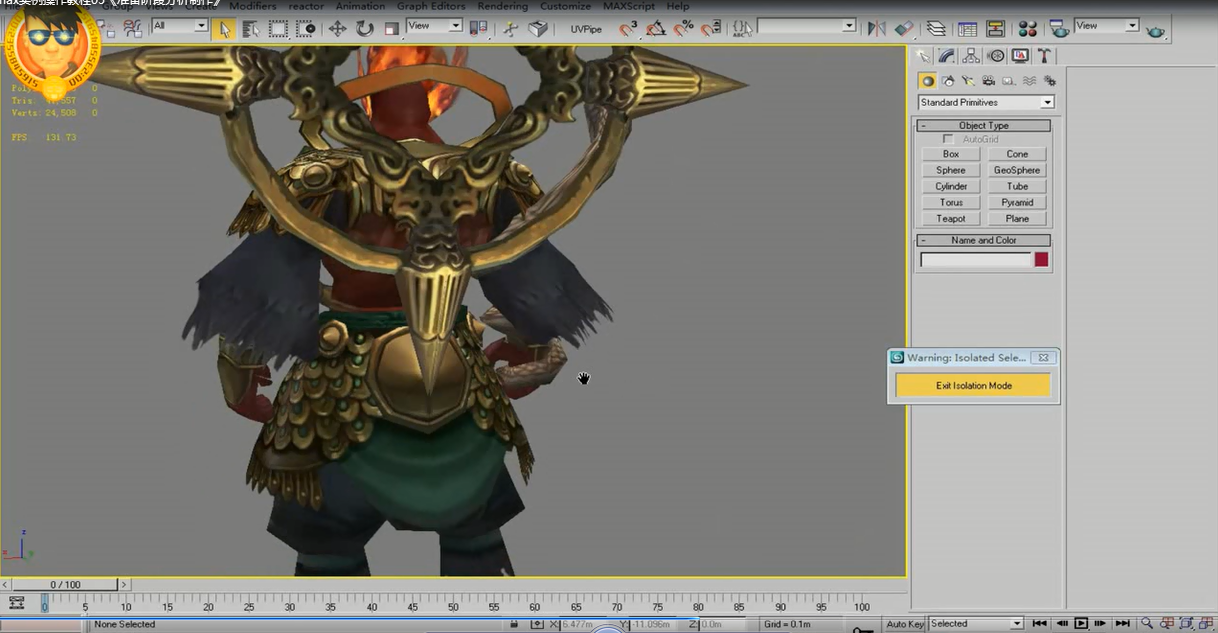Screen dimensions: 1218x633
Task: Open Select by Name tool
Action: (x=251, y=29)
